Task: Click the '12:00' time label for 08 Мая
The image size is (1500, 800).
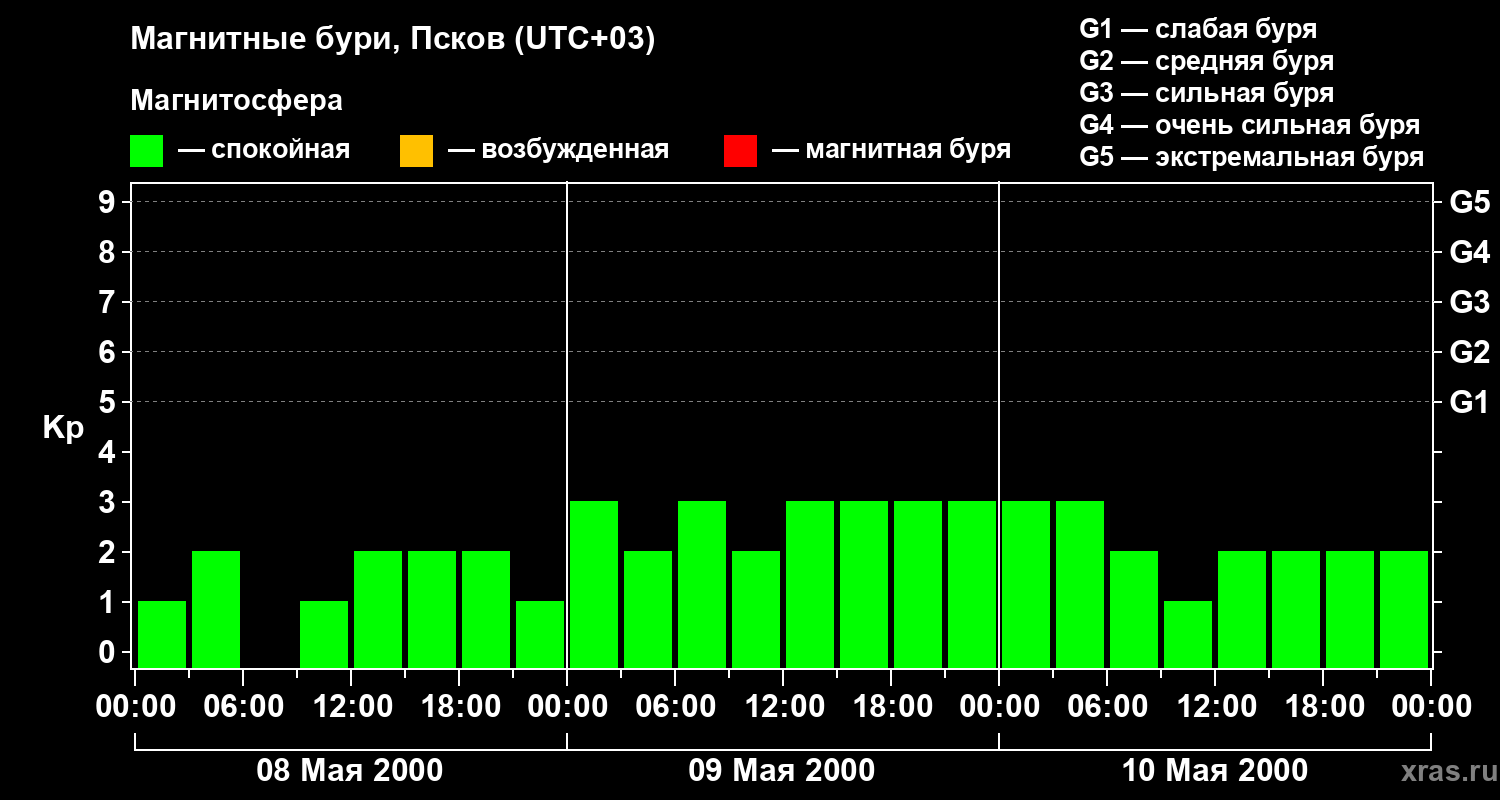Action: [x=351, y=706]
